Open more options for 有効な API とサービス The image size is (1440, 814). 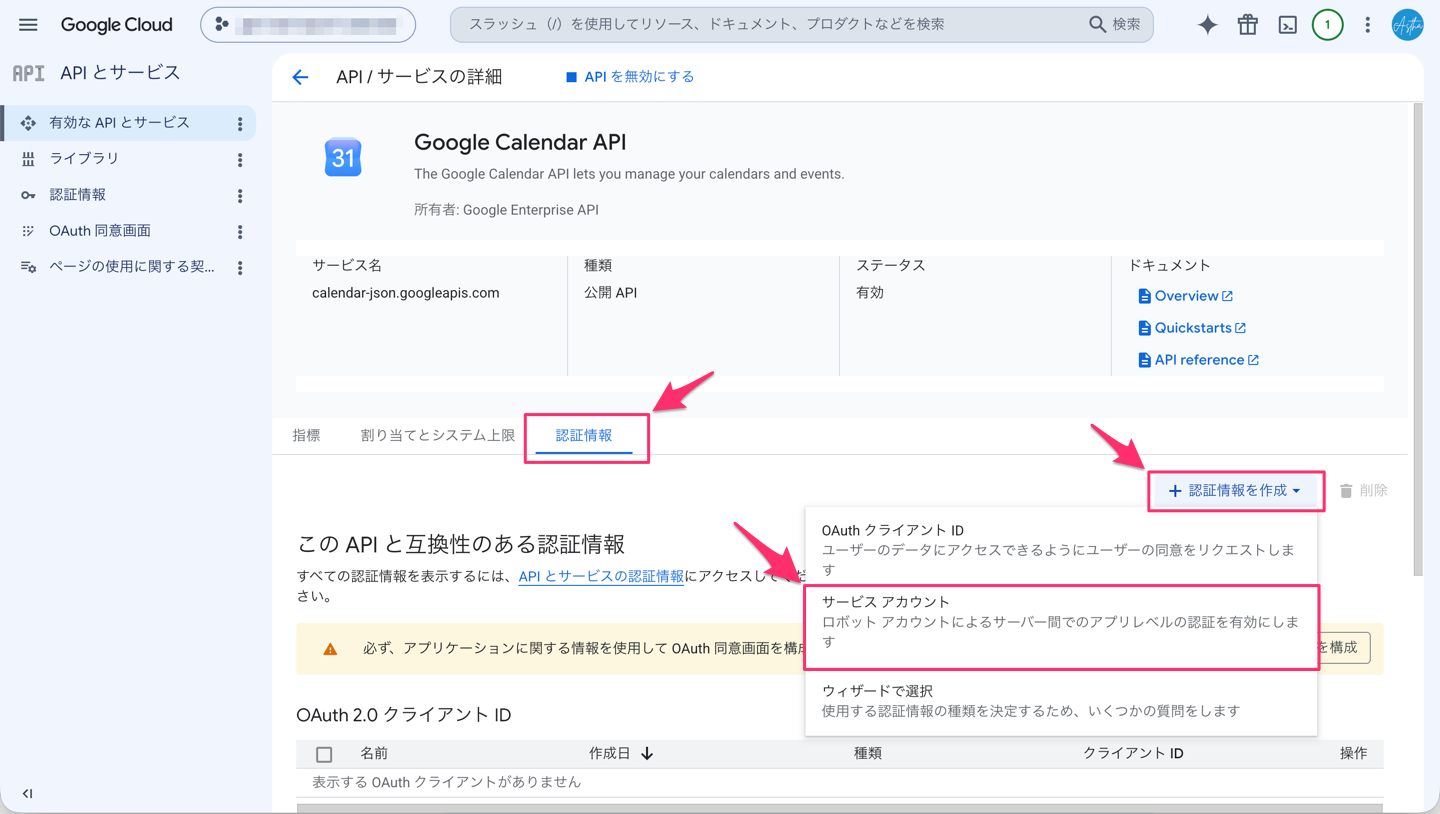point(240,124)
